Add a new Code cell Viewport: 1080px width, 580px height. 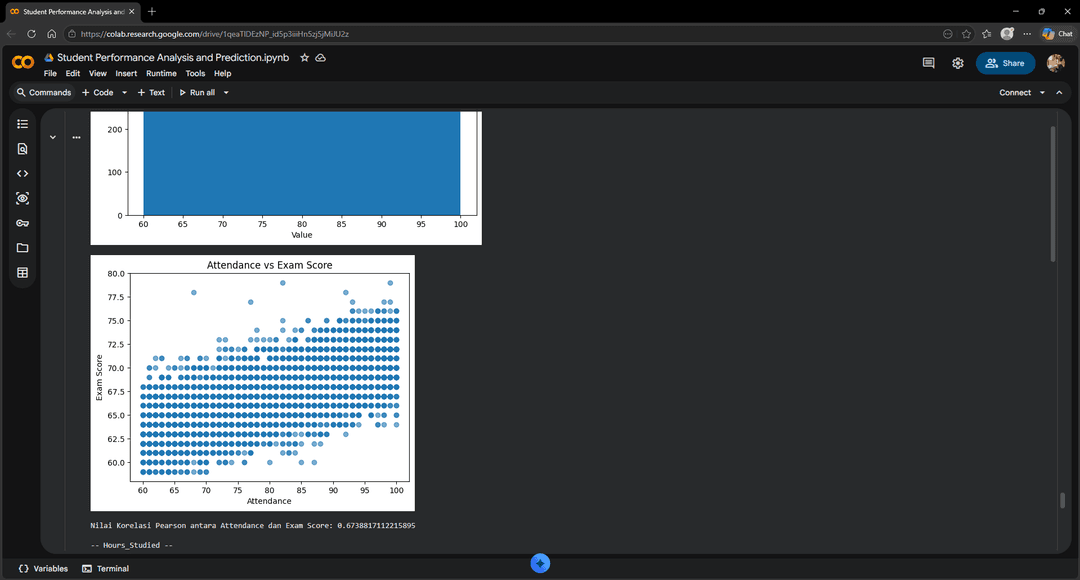pos(98,92)
